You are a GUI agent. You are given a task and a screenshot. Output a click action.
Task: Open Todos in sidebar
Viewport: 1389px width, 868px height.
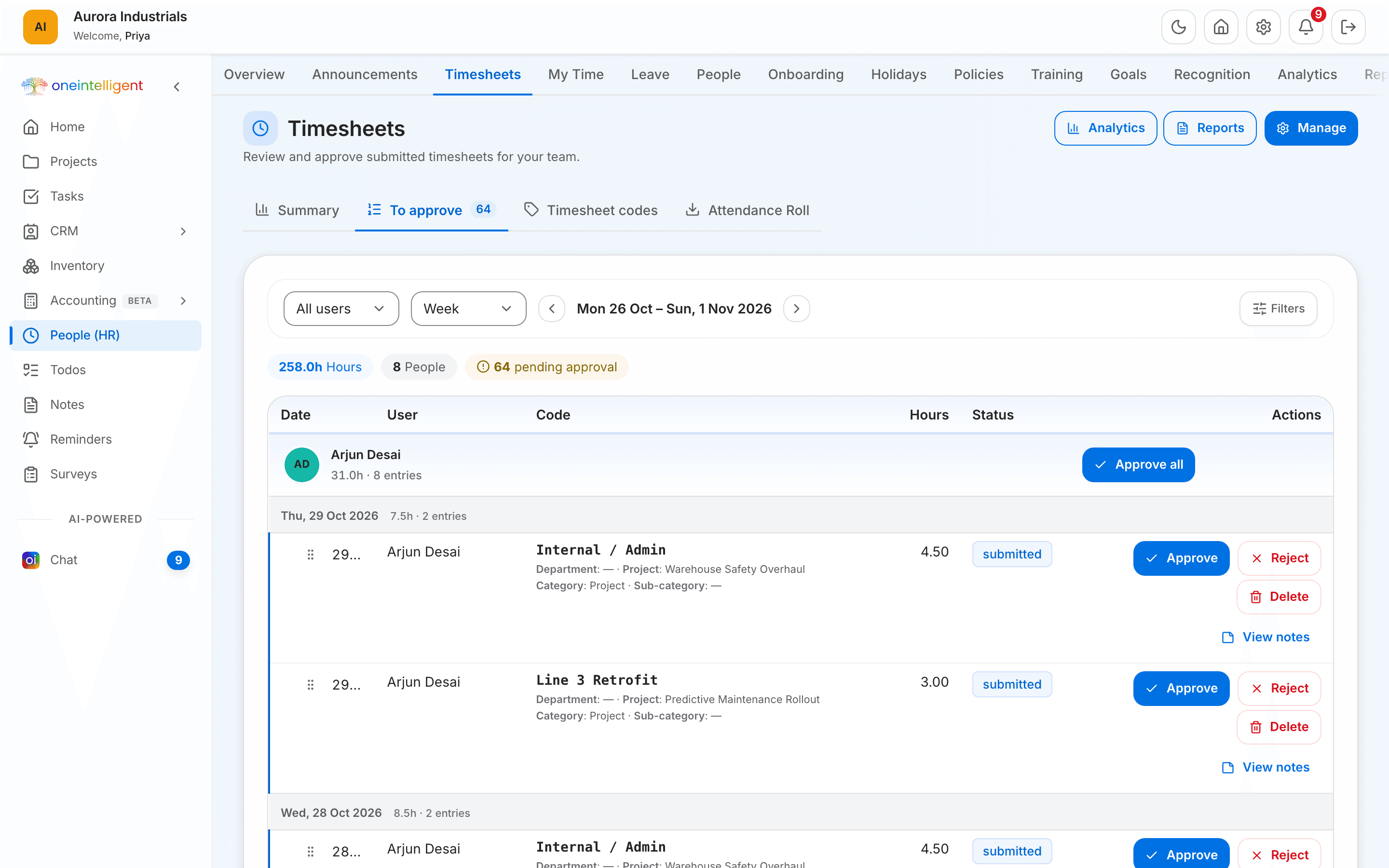106,370
